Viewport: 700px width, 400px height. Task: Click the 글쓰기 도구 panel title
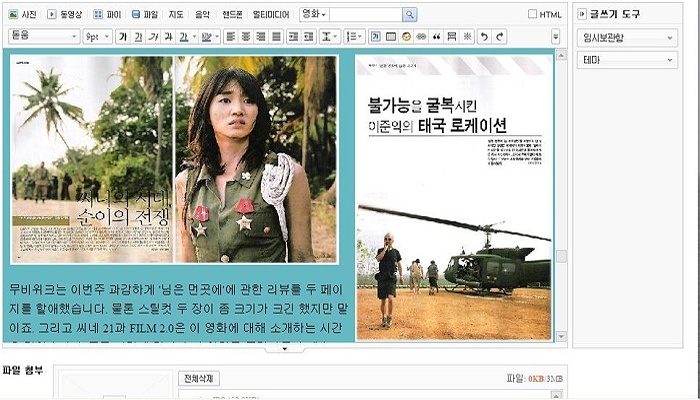click(x=615, y=14)
